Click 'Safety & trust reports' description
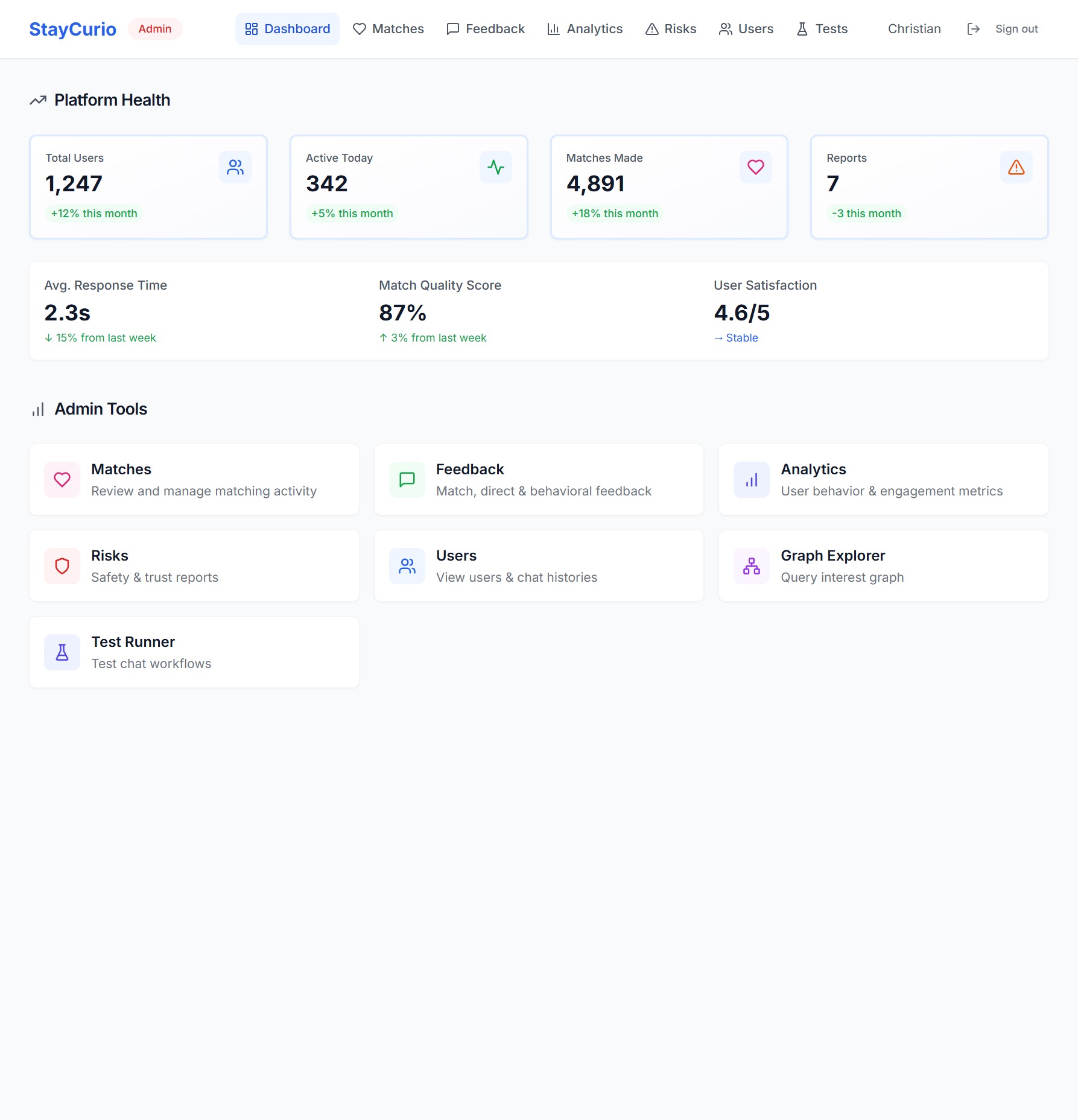Screen dimensions: 1078x1120 coord(154,577)
